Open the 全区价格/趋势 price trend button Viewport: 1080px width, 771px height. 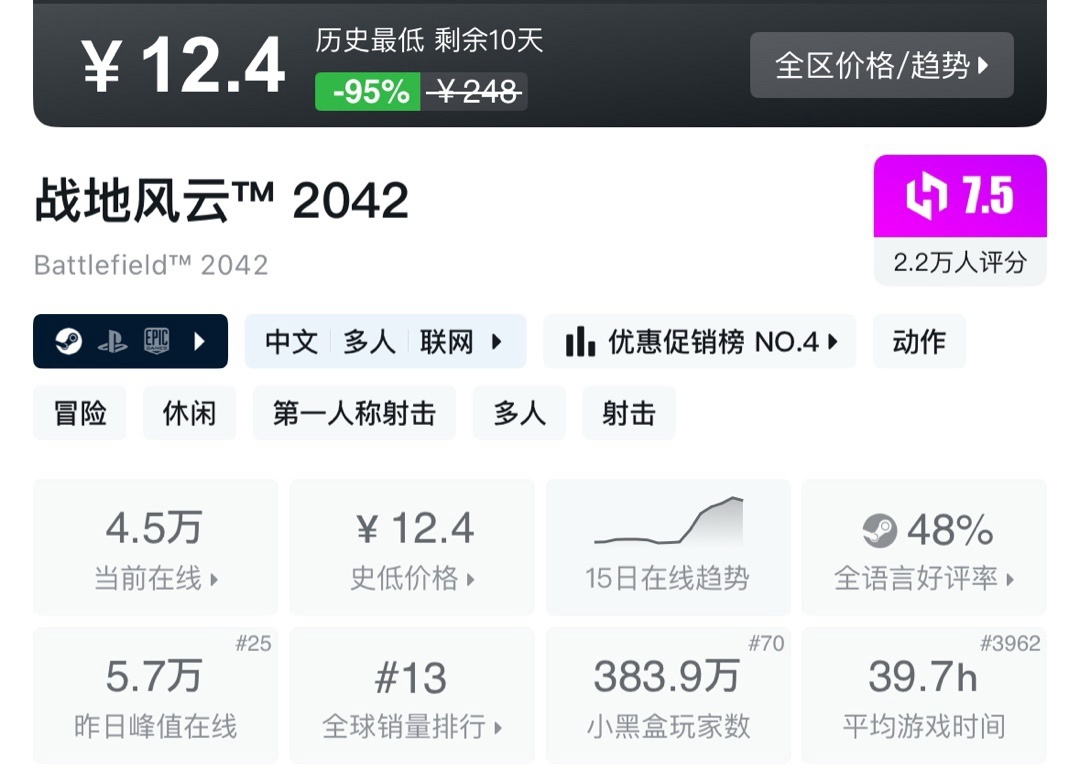(882, 65)
